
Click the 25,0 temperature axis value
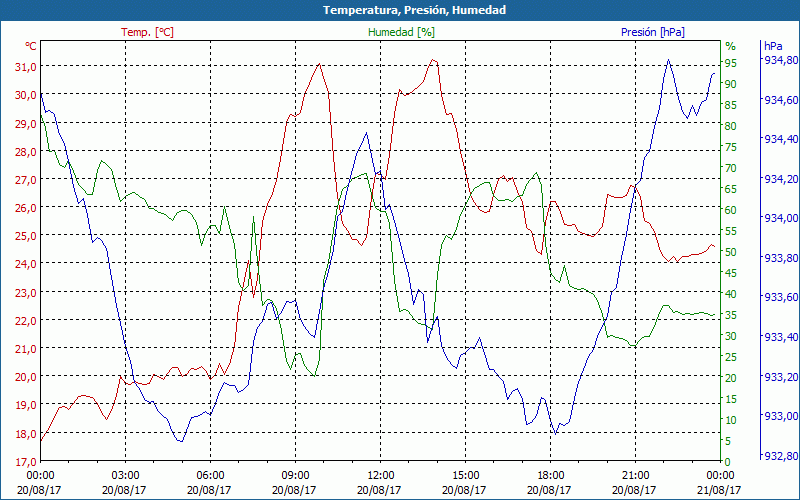click(x=25, y=236)
